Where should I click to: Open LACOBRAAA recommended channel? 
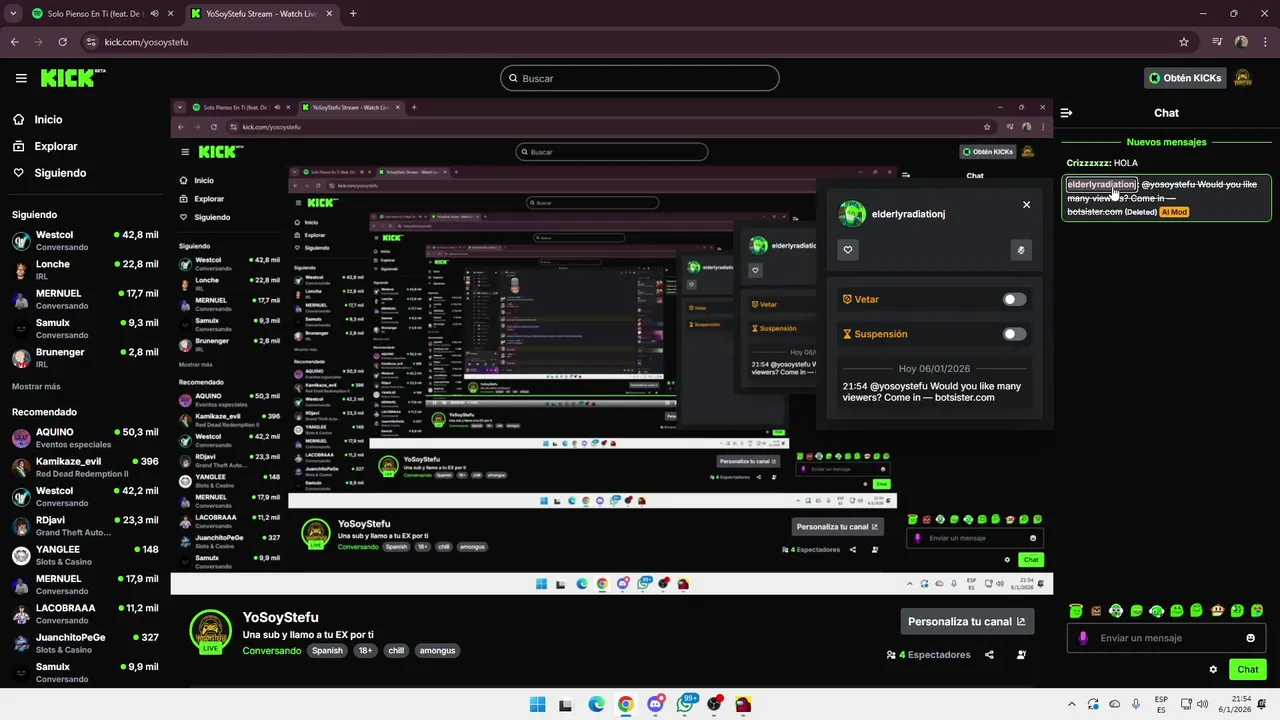click(x=85, y=614)
